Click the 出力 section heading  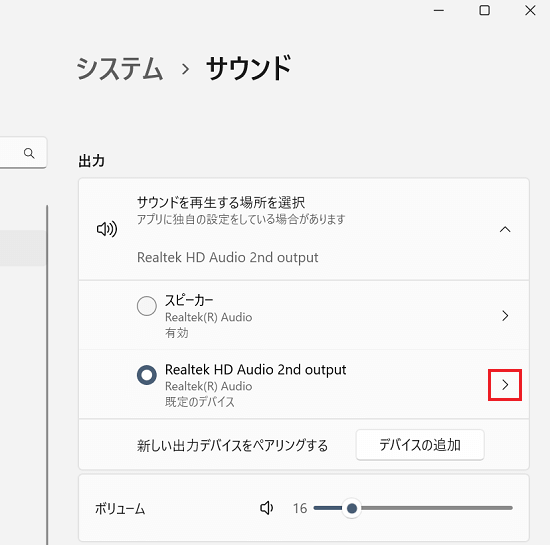point(92,161)
